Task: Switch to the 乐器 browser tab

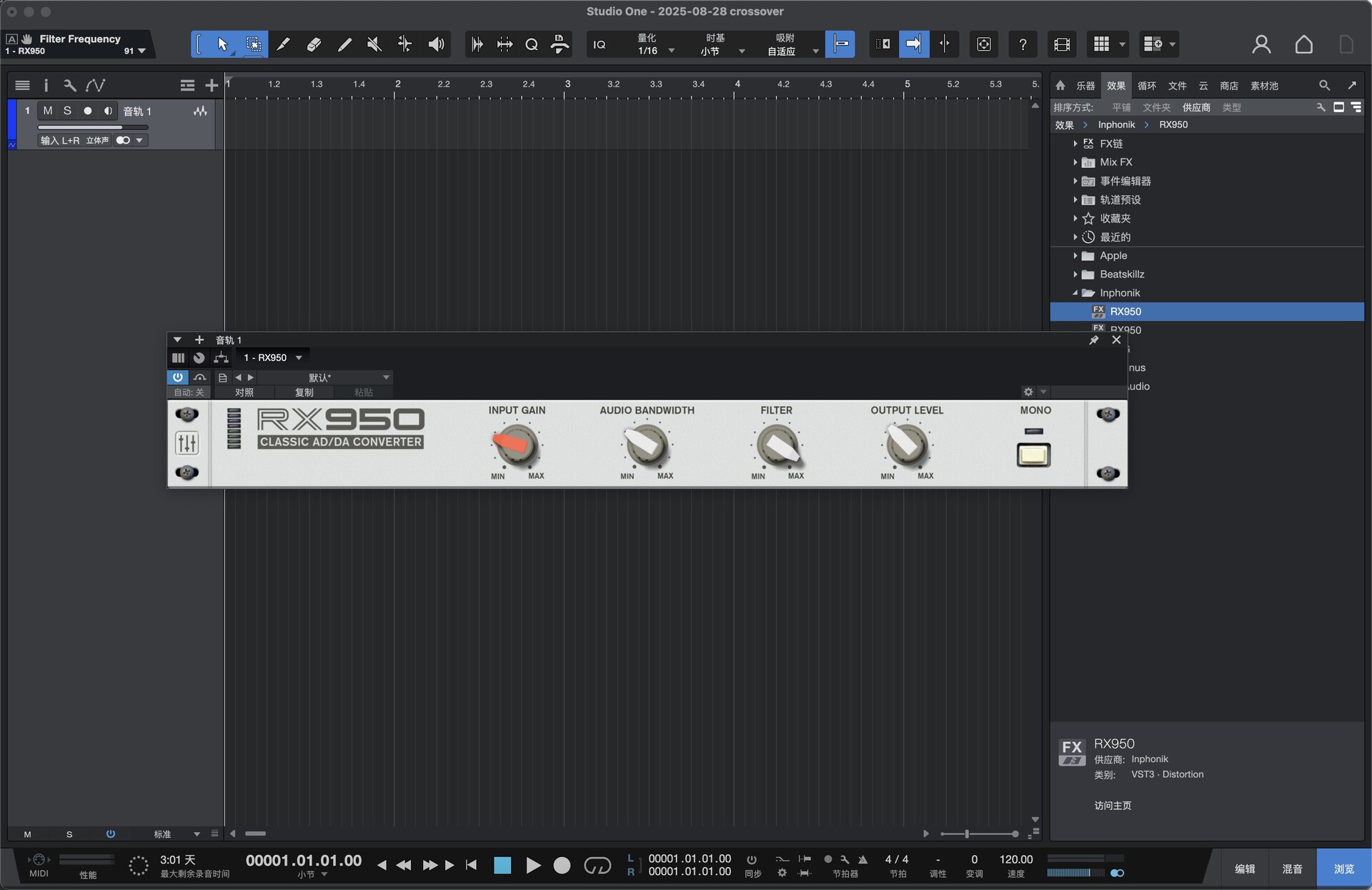Action: (x=1085, y=86)
